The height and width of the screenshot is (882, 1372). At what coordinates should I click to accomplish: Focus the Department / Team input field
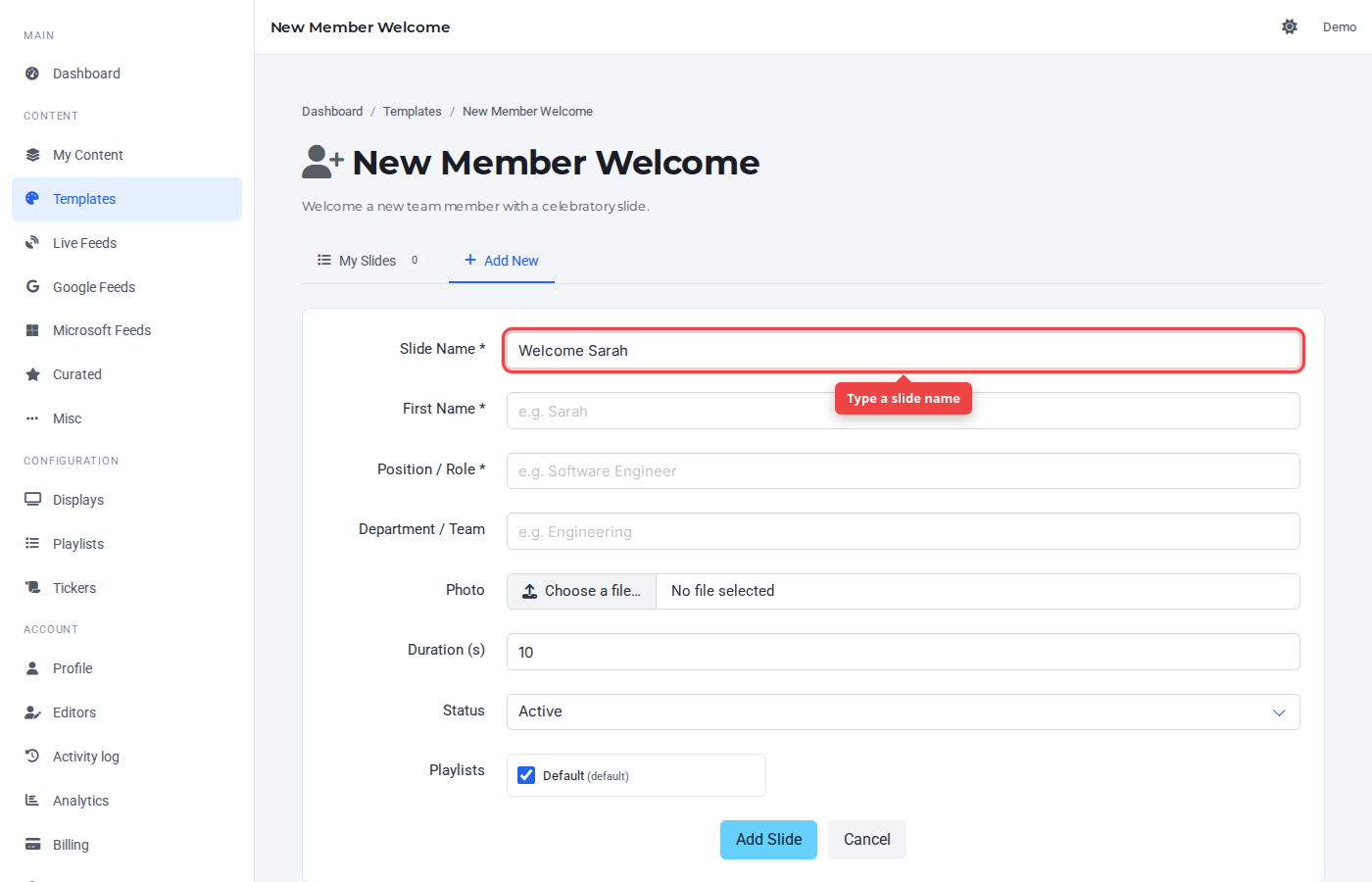coord(904,531)
